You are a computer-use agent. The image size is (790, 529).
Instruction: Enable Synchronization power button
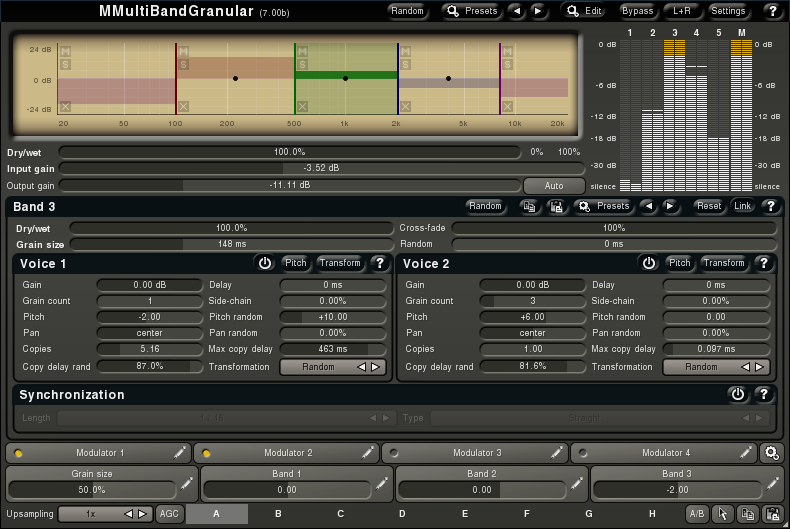(x=738, y=394)
